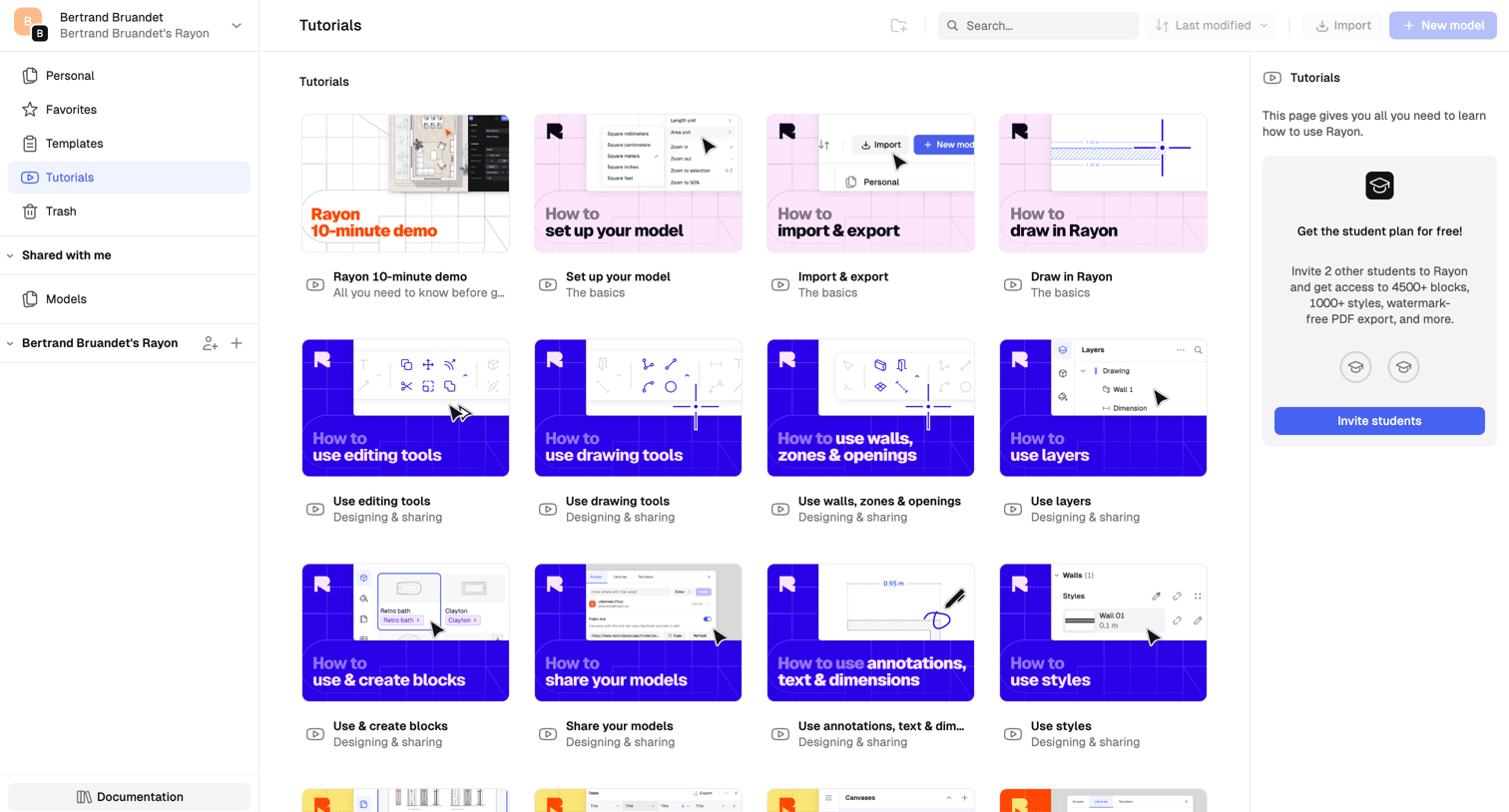Focus the Search field
Viewport: 1509px width, 812px height.
coord(1038,26)
